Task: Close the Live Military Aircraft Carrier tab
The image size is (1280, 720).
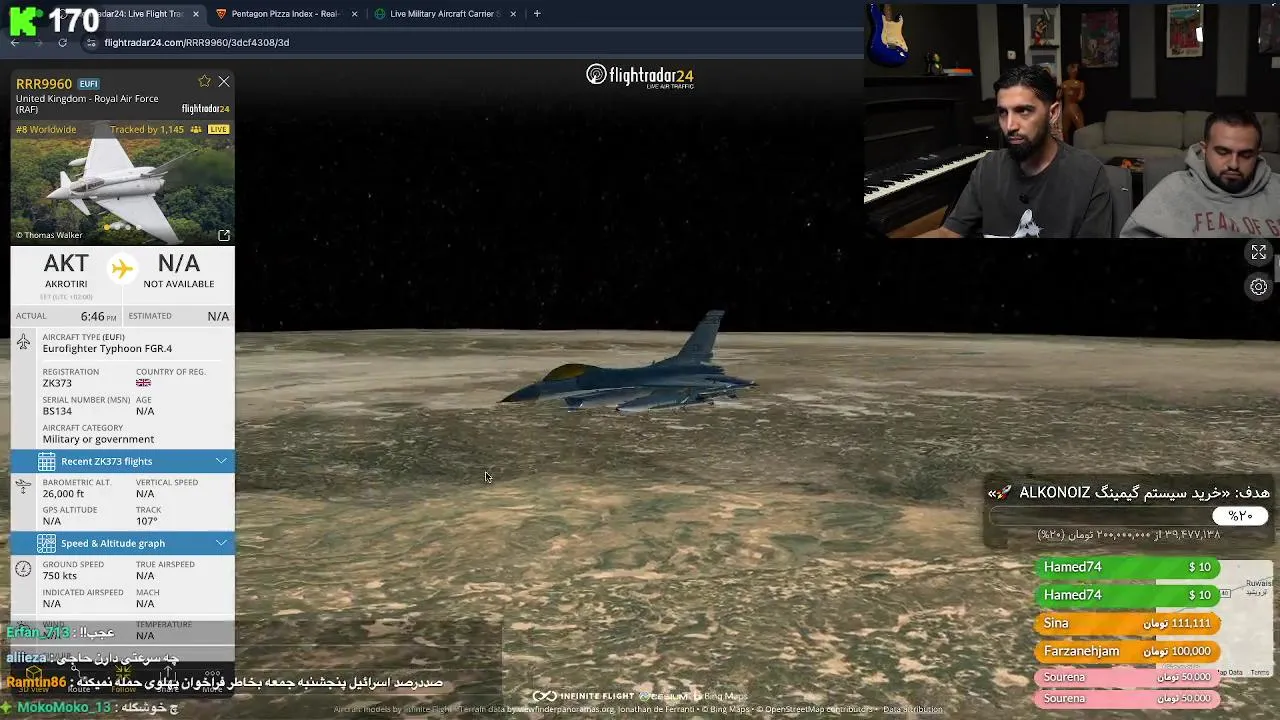Action: [514, 14]
